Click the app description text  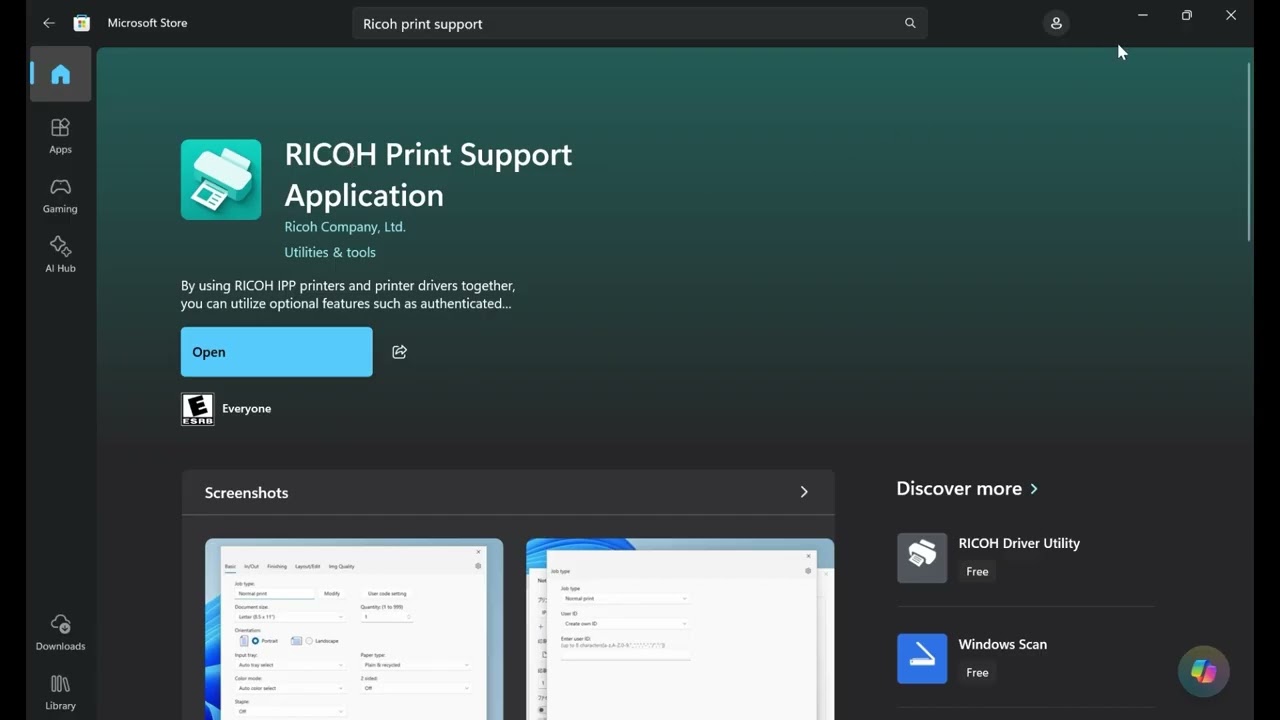coord(348,294)
